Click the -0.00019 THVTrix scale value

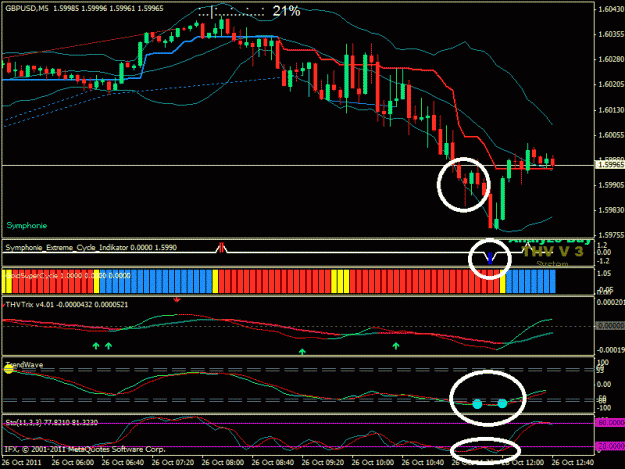[611, 350]
